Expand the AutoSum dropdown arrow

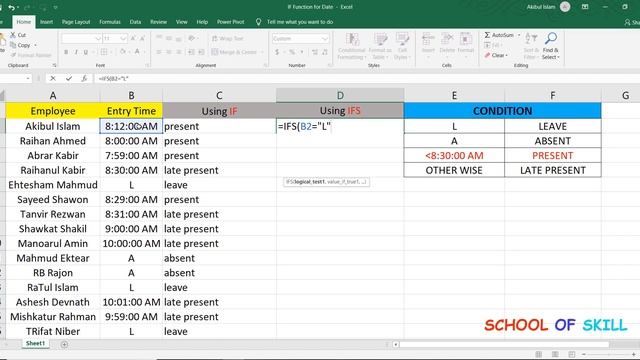[519, 35]
